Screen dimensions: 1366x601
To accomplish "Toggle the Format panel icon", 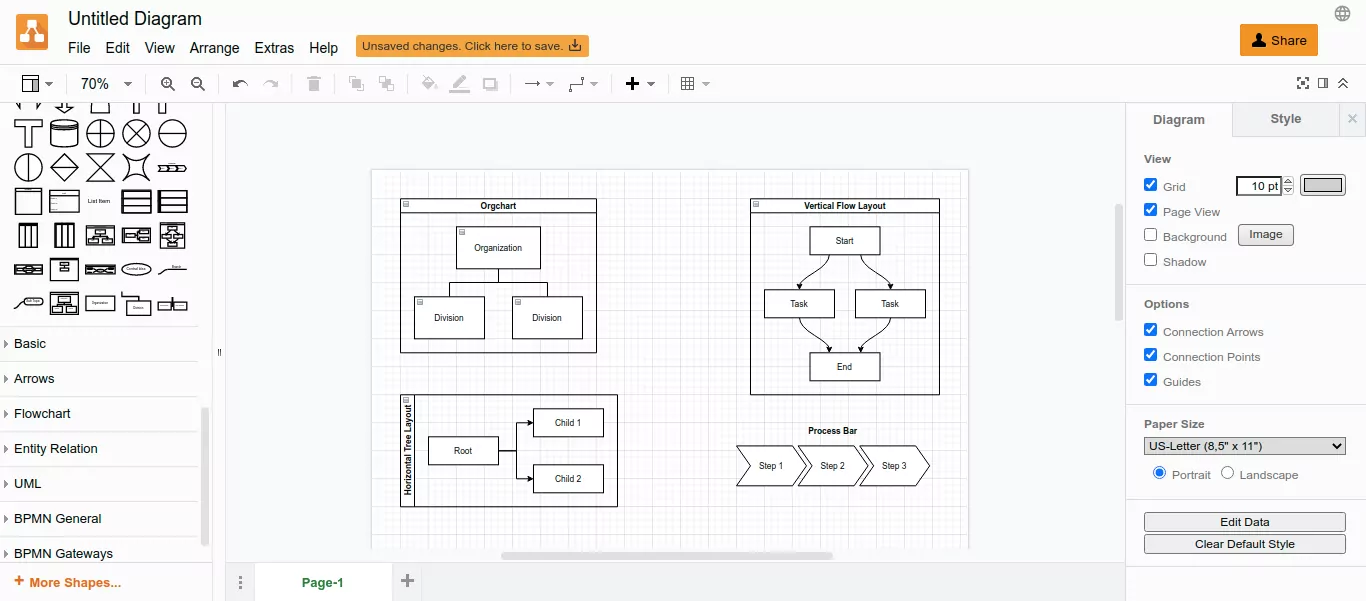I will [x=1323, y=84].
